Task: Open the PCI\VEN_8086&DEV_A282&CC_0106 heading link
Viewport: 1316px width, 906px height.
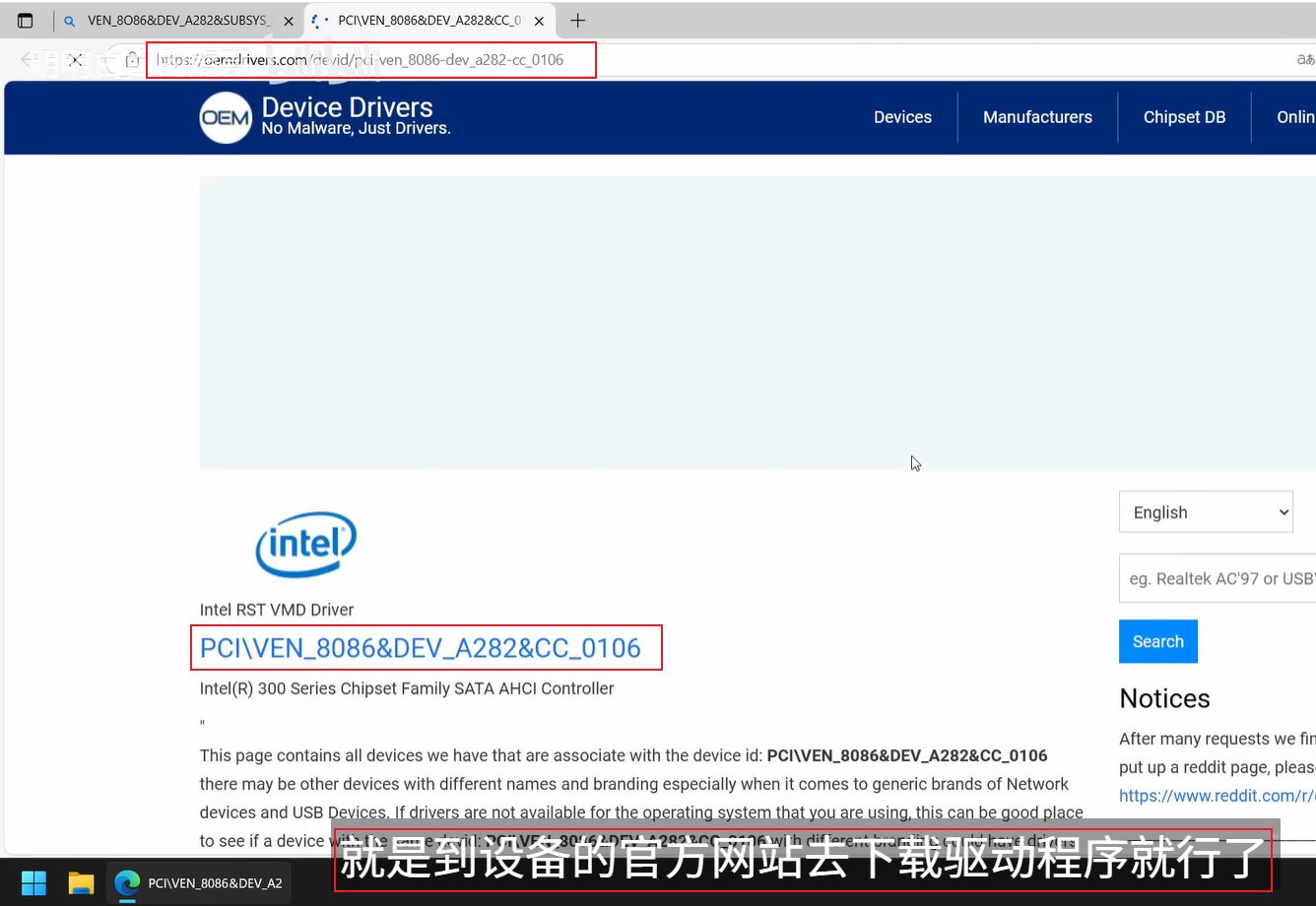Action: (421, 648)
